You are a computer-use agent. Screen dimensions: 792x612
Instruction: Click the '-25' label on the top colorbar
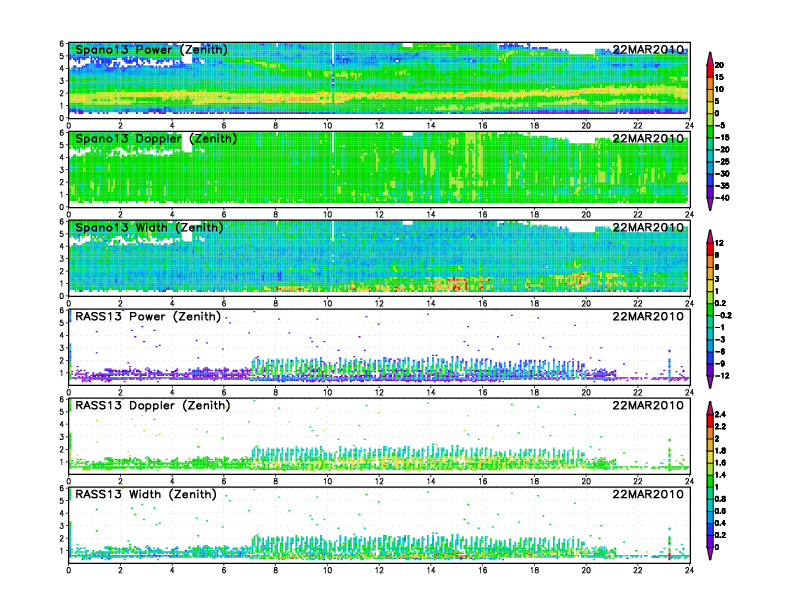722,162
